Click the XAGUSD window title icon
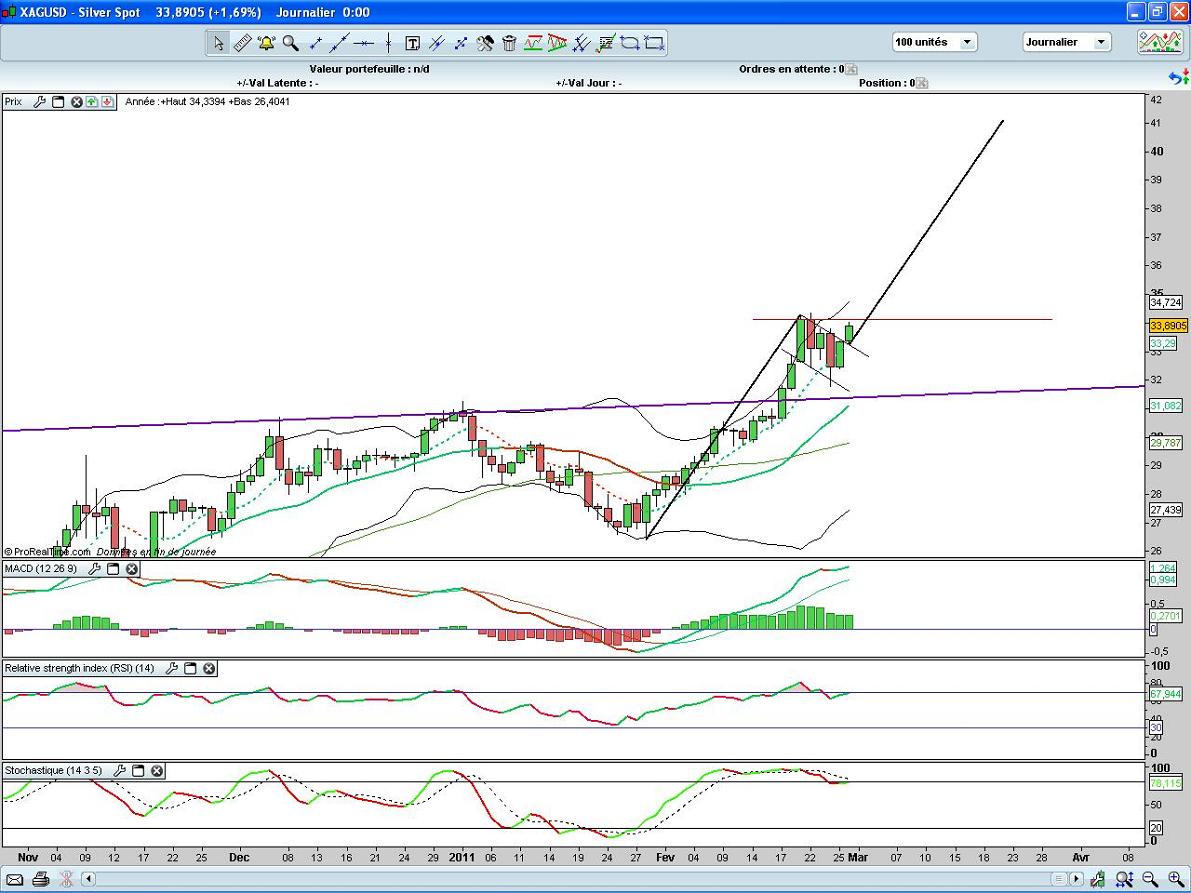The width and height of the screenshot is (1191, 893). click(9, 12)
